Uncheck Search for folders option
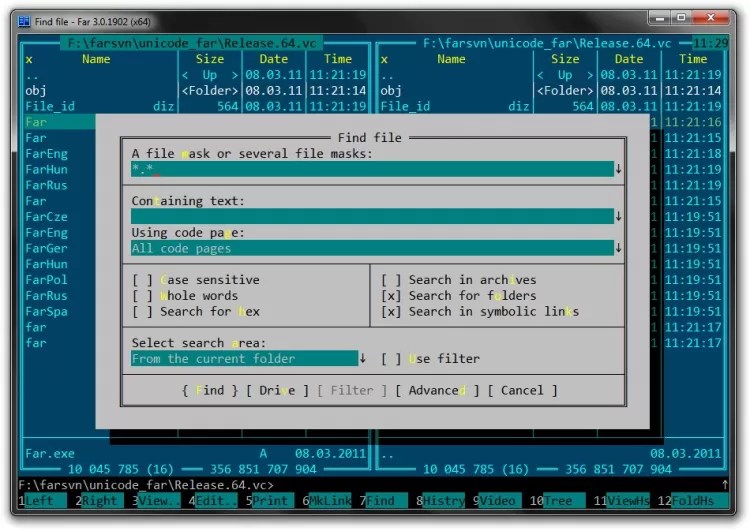This screenshot has width=750, height=531. (391, 296)
